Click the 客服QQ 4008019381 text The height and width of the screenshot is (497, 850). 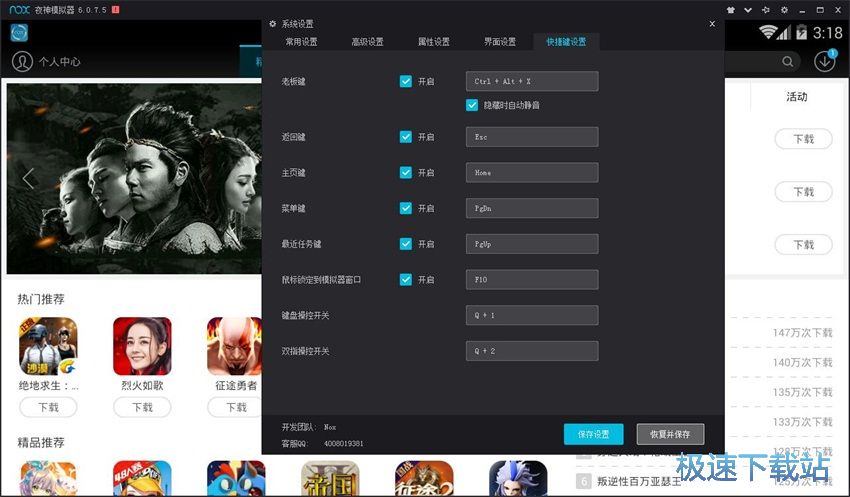[323, 443]
